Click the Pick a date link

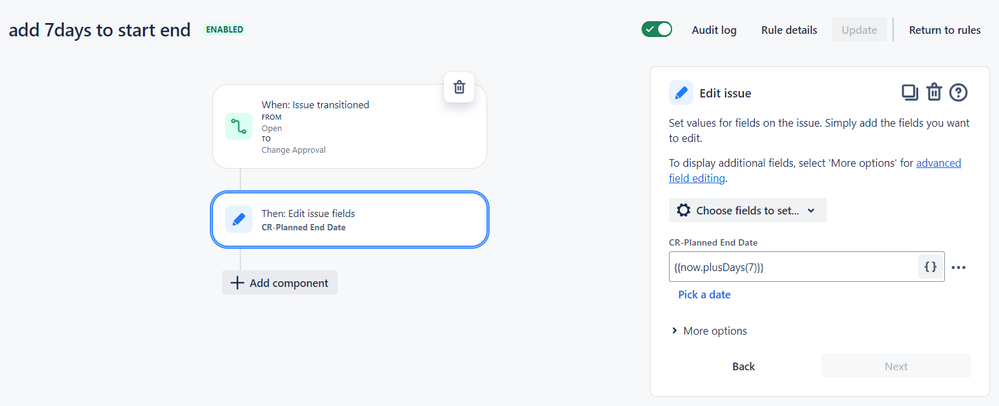click(704, 294)
